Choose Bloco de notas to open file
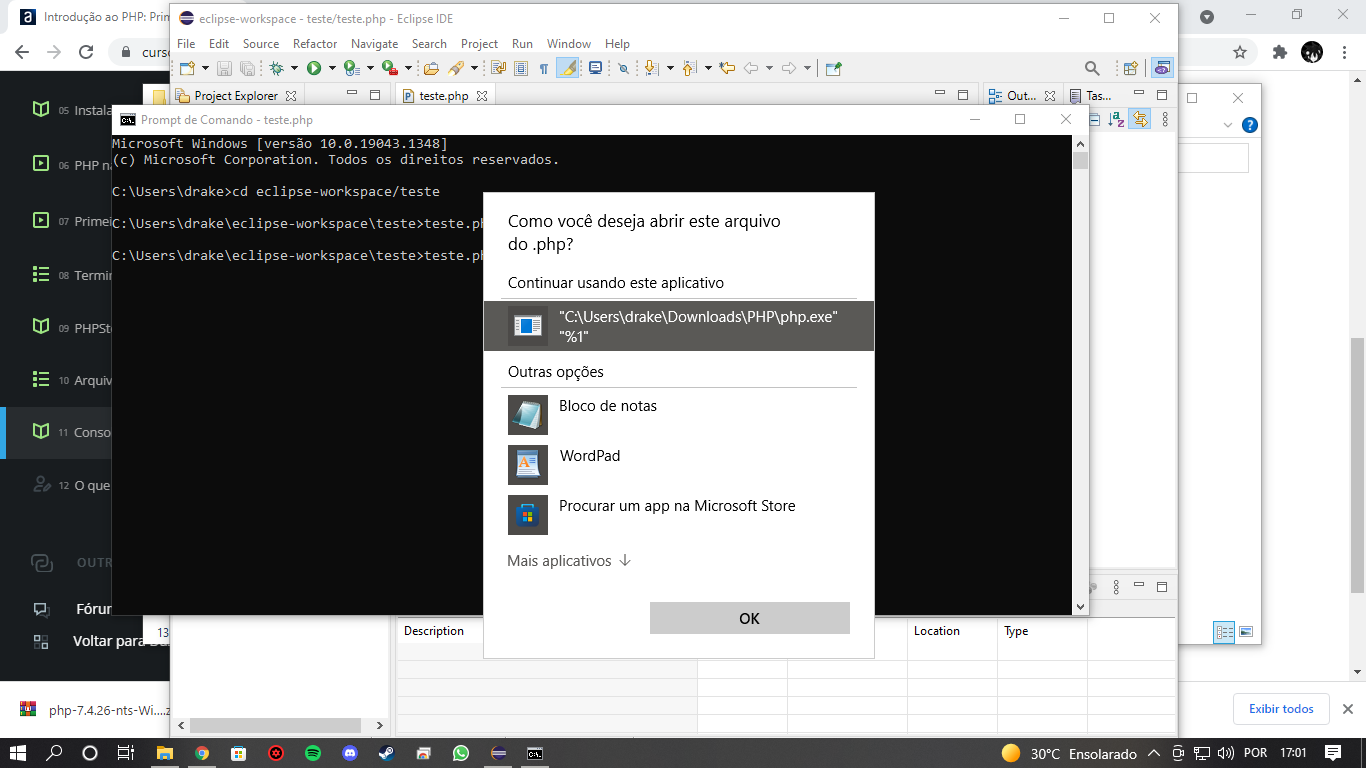Viewport: 1366px width, 768px height. [679, 414]
